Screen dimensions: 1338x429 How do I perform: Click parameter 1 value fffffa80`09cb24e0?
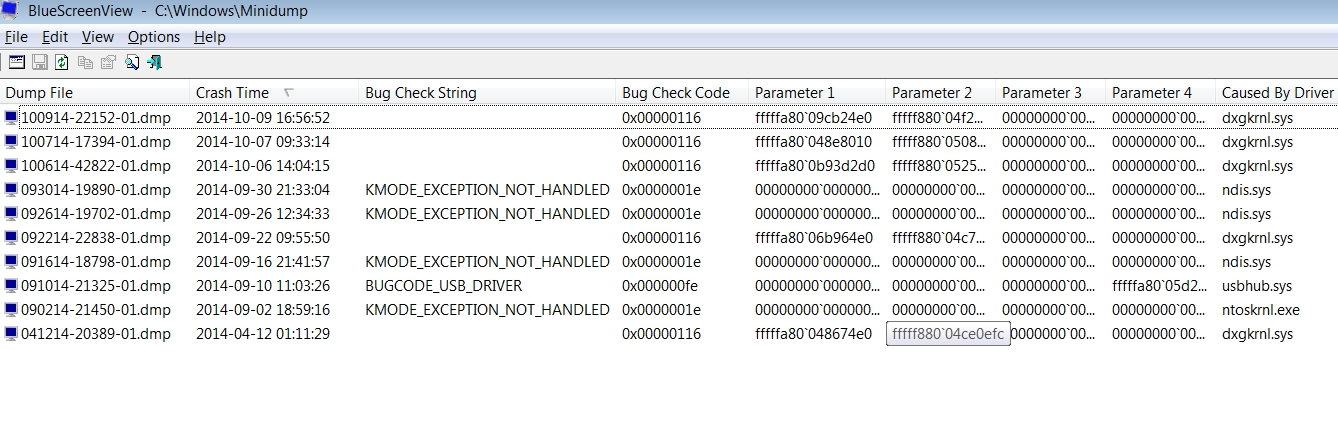813,117
